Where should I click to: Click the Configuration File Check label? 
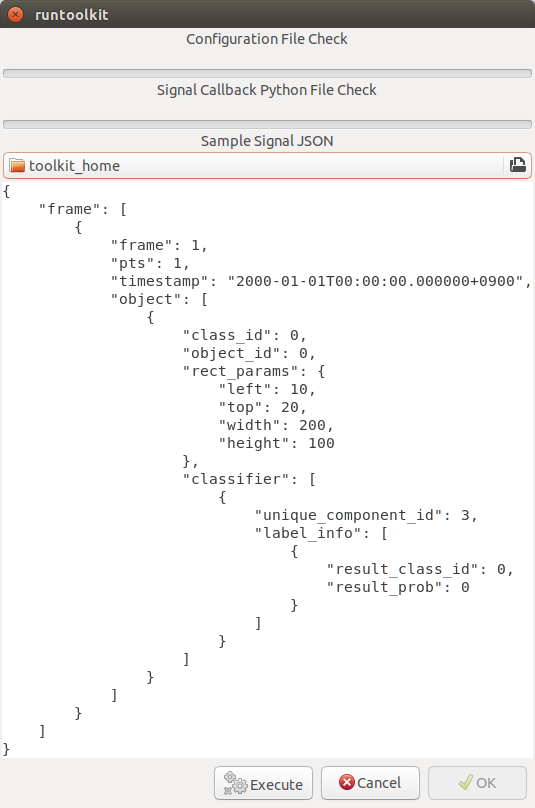pyautogui.click(x=267, y=39)
